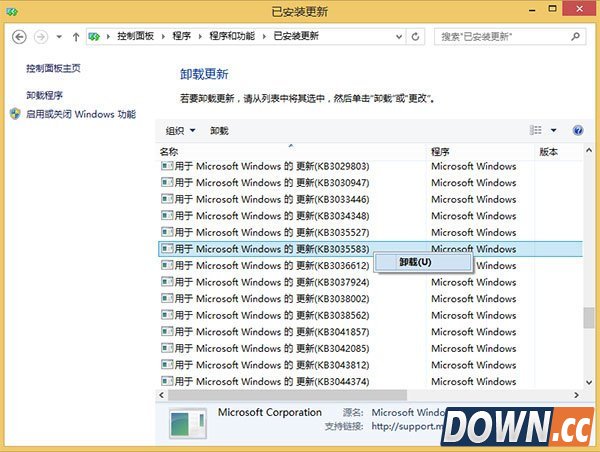Click the horizontal scrollbar thumb
This screenshot has height=452, width=600.
click(x=287, y=395)
